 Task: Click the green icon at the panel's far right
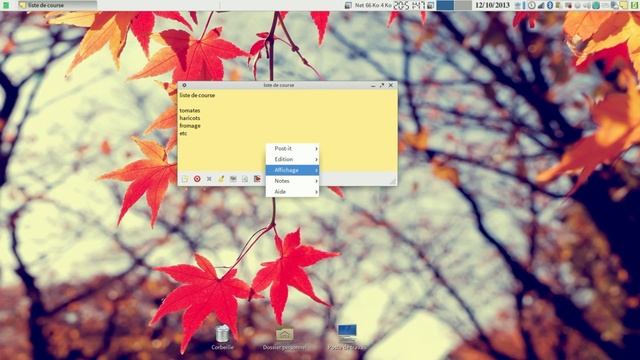pyautogui.click(x=634, y=5)
